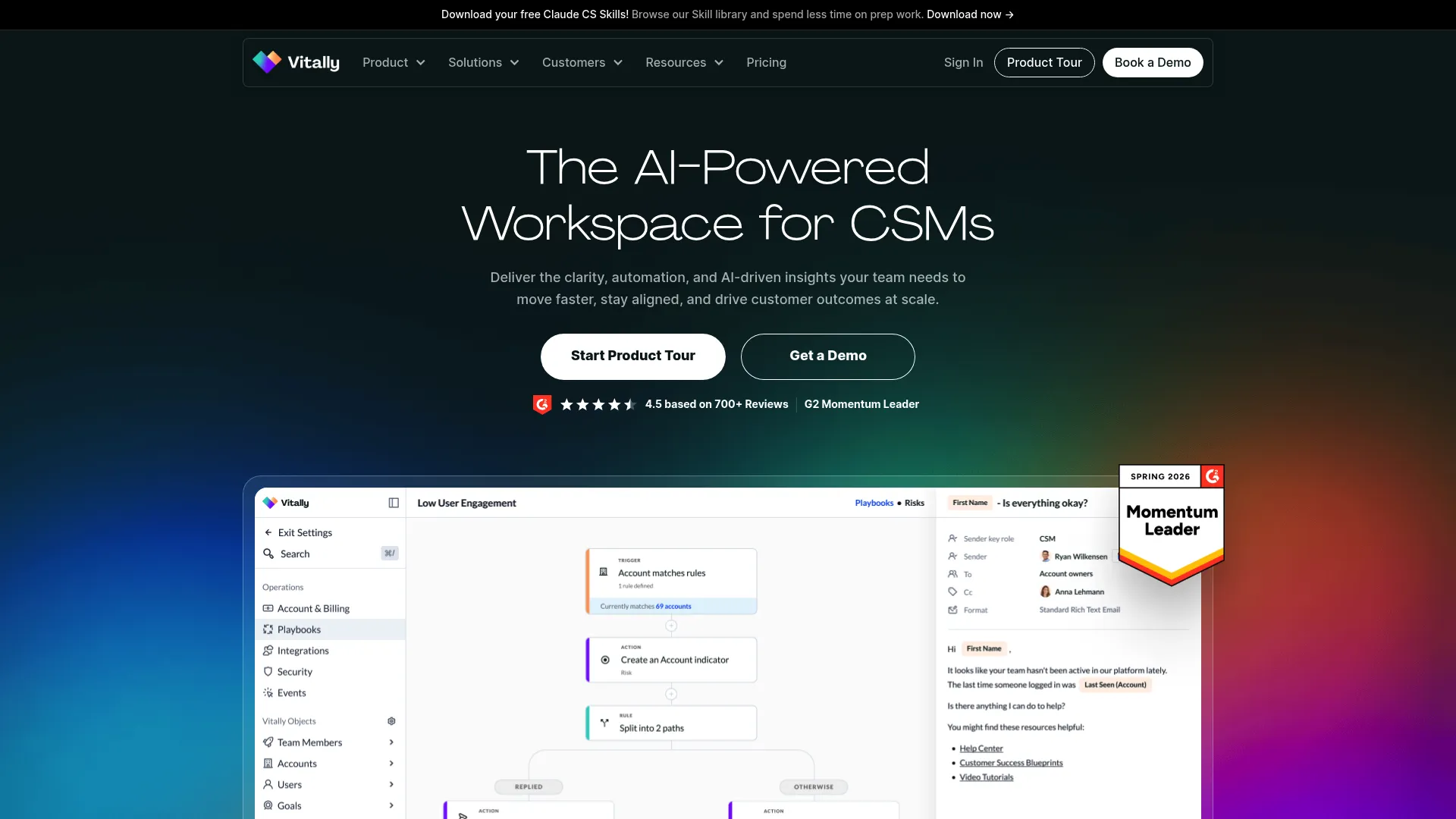Click the 69 accounts link in trigger
The height and width of the screenshot is (819, 1456).
pos(673,607)
